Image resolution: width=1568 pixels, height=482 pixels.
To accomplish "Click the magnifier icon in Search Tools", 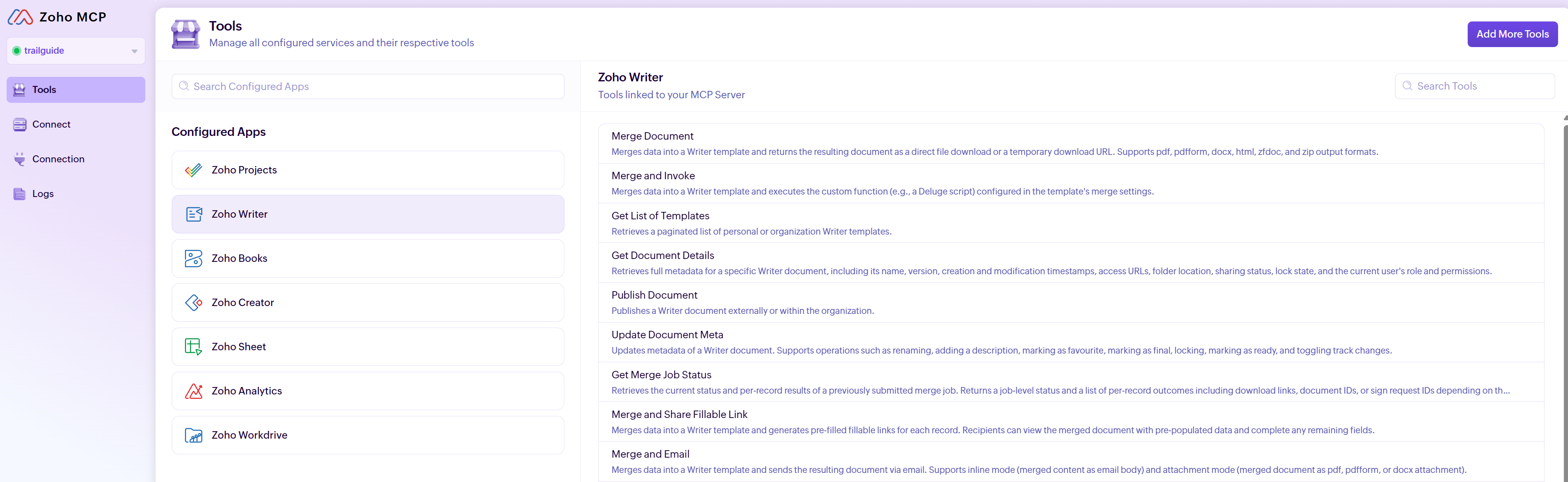I will [x=1407, y=86].
